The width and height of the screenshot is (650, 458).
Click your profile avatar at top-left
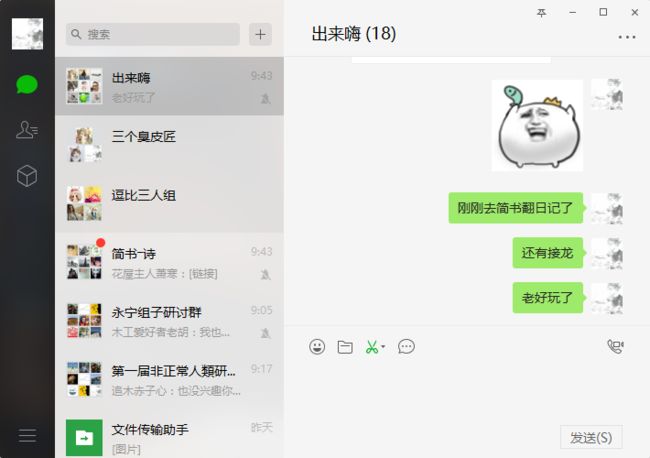point(27,34)
